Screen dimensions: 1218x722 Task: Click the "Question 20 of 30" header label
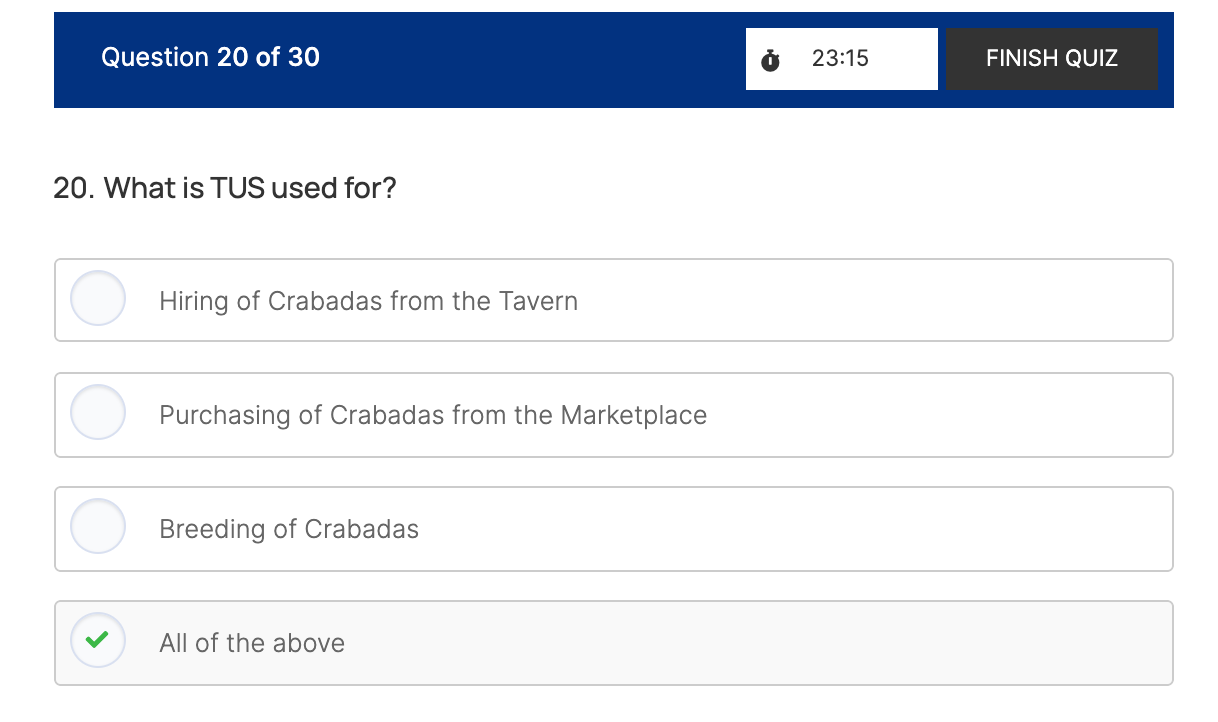coord(210,57)
